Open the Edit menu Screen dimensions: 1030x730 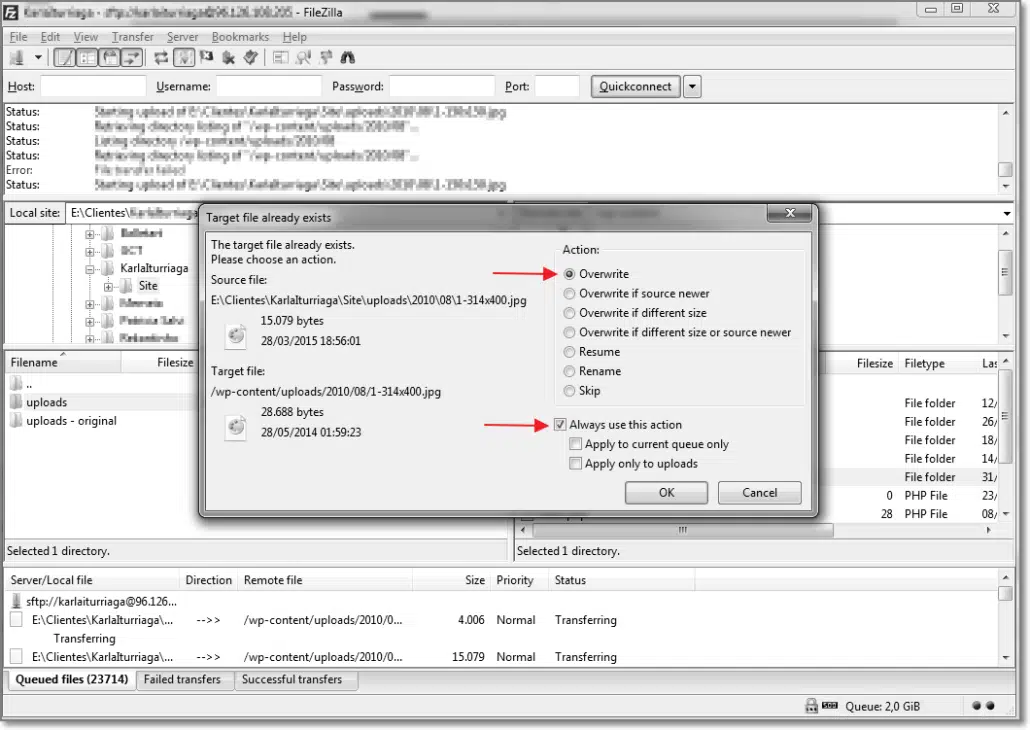tap(50, 37)
